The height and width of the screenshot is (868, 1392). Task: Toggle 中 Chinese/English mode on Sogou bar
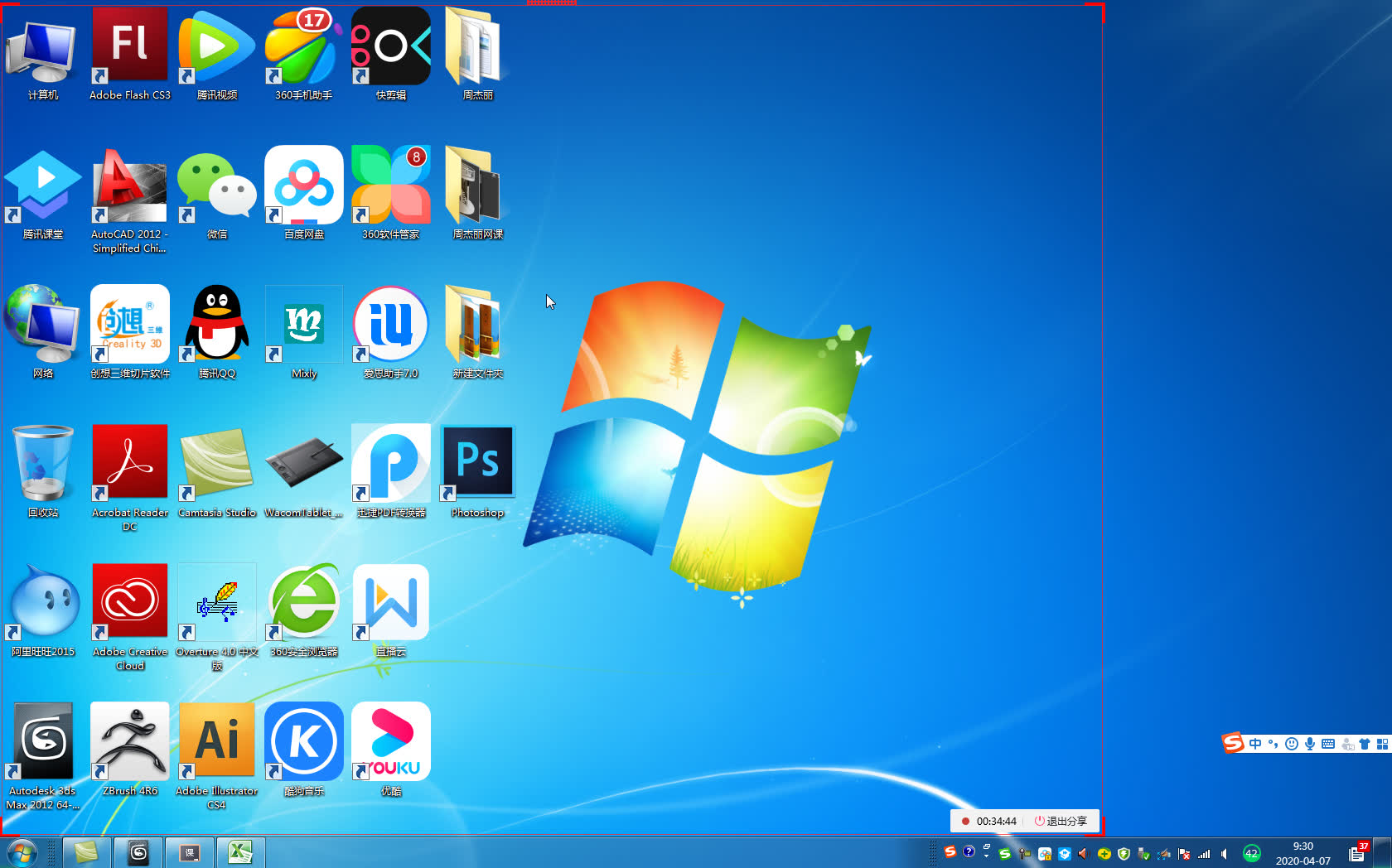1255,744
